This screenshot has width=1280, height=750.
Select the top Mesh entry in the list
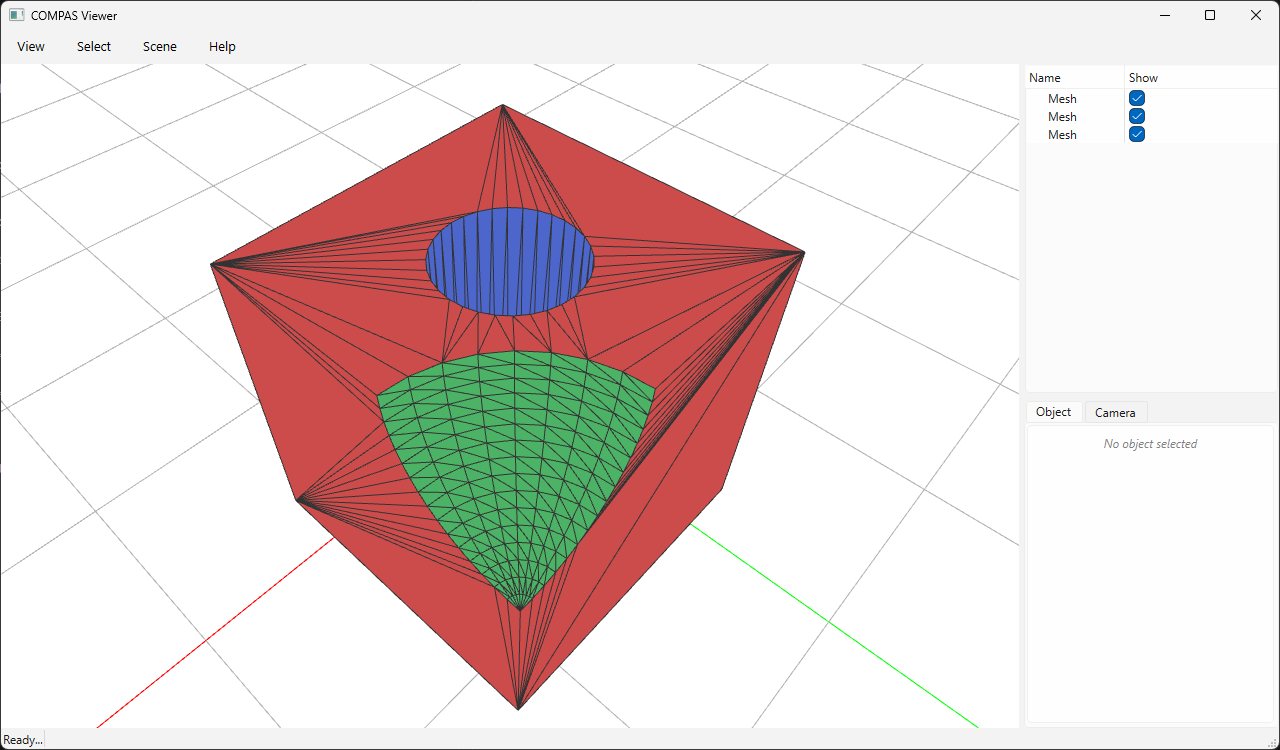(1062, 98)
